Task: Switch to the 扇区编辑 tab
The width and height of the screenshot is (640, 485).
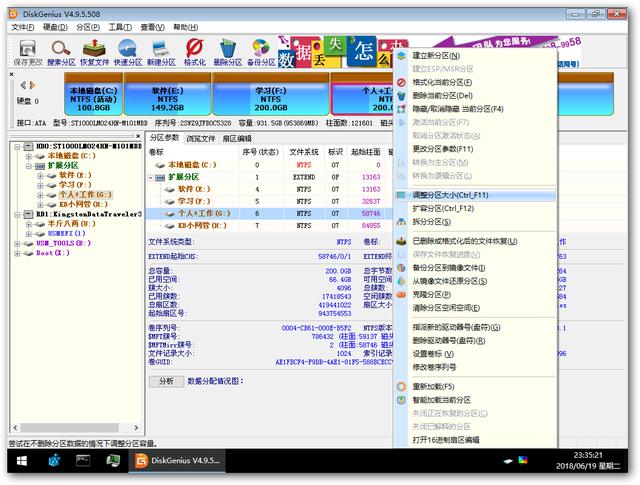Action: pos(237,137)
